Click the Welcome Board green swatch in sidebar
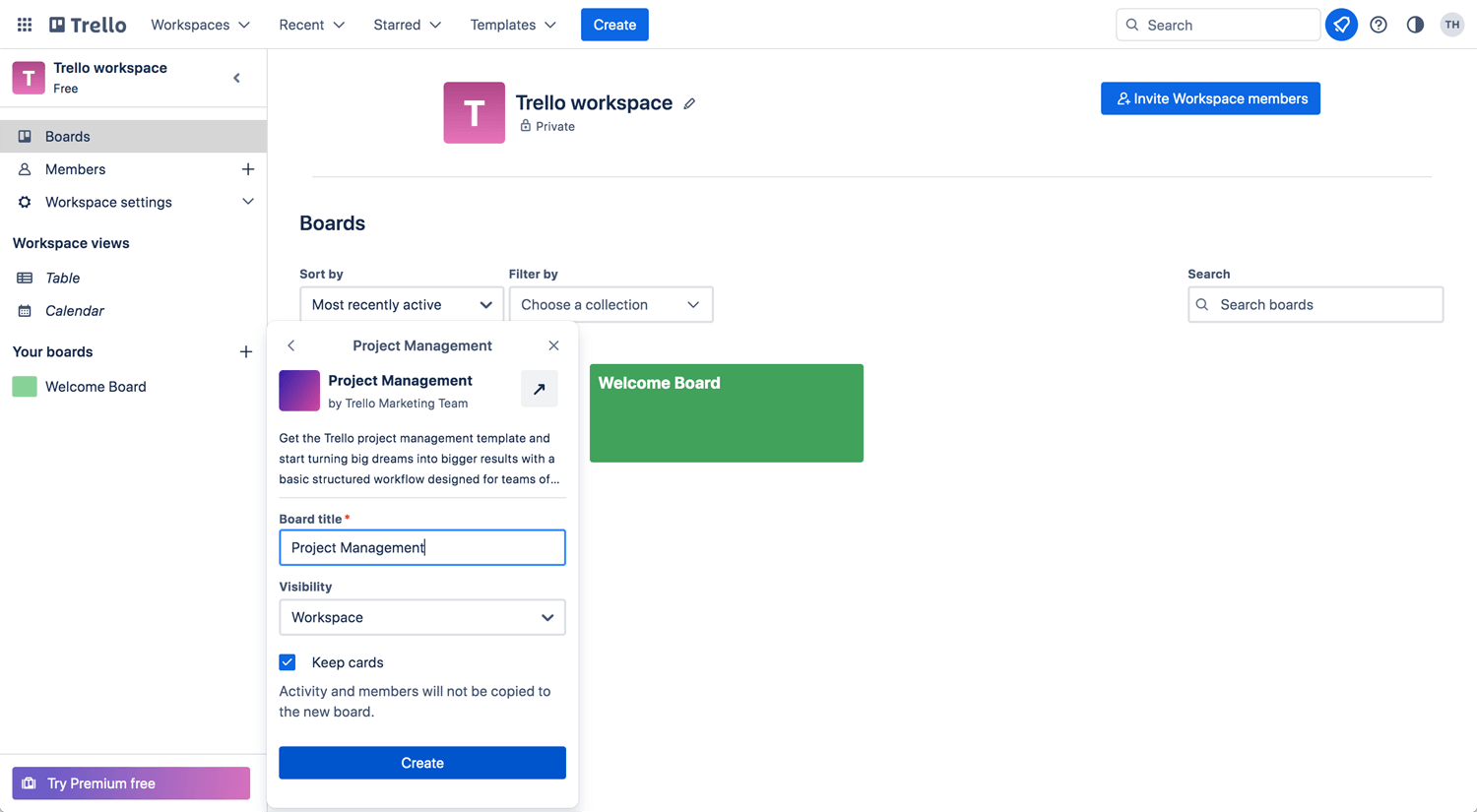Viewport: 1477px width, 812px height. coord(25,387)
